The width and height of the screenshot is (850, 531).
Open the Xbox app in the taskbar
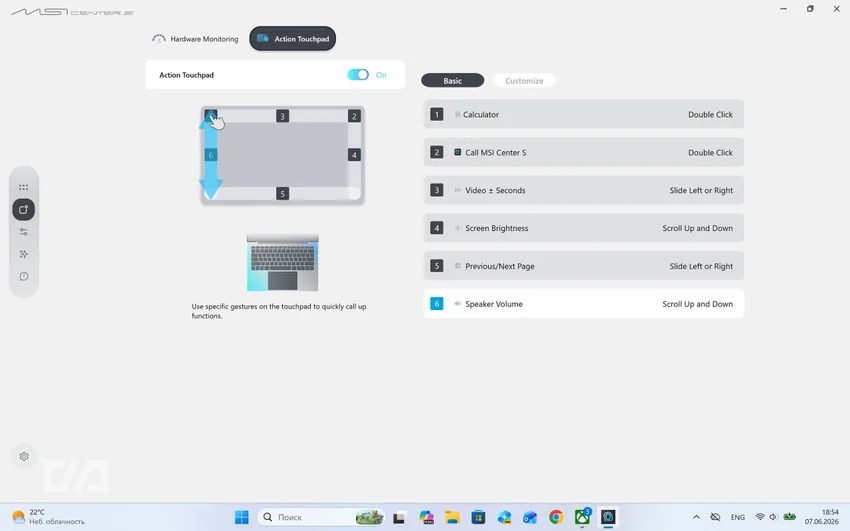[x=582, y=517]
